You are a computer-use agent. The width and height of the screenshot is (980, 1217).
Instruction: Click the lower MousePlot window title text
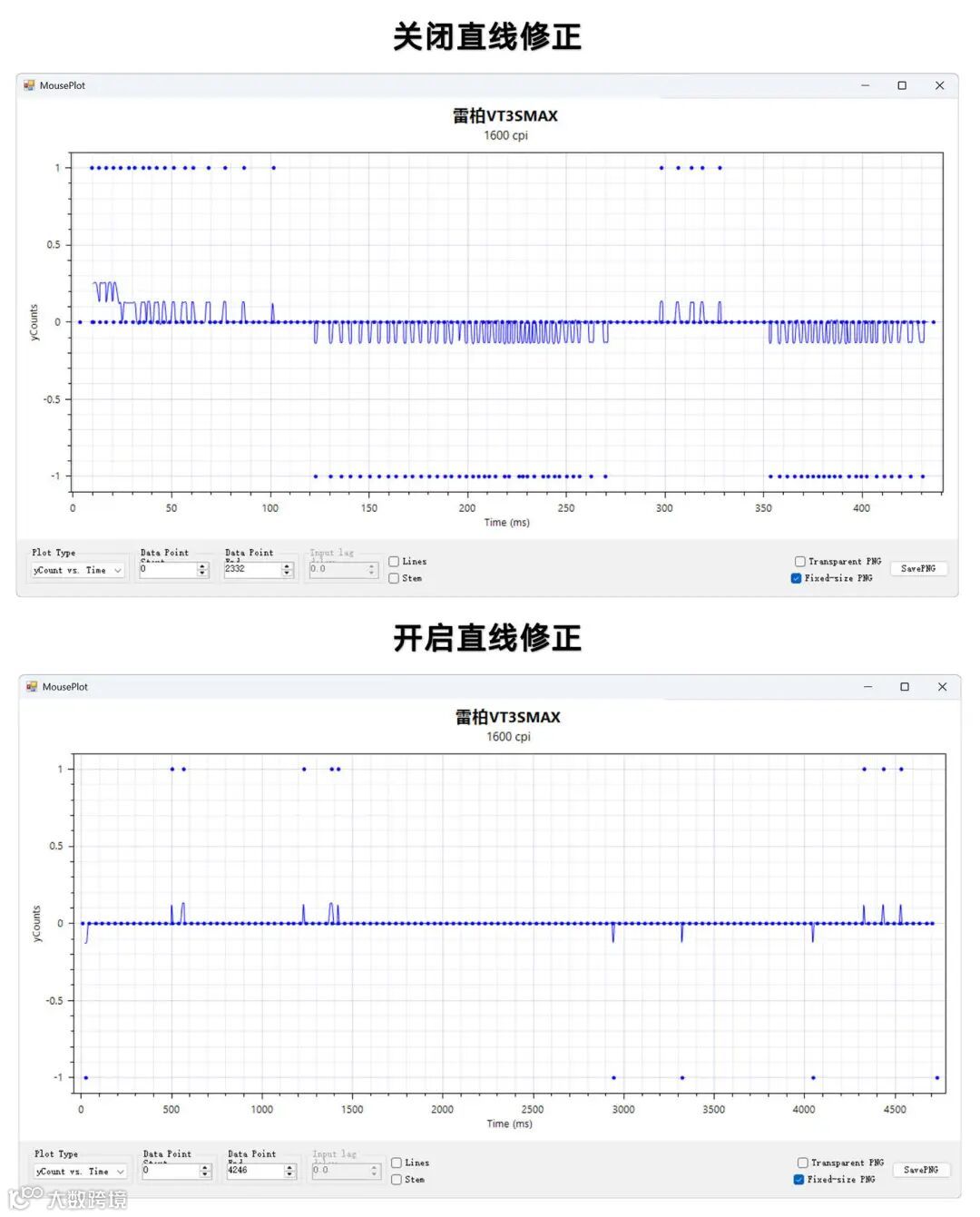click(x=64, y=687)
